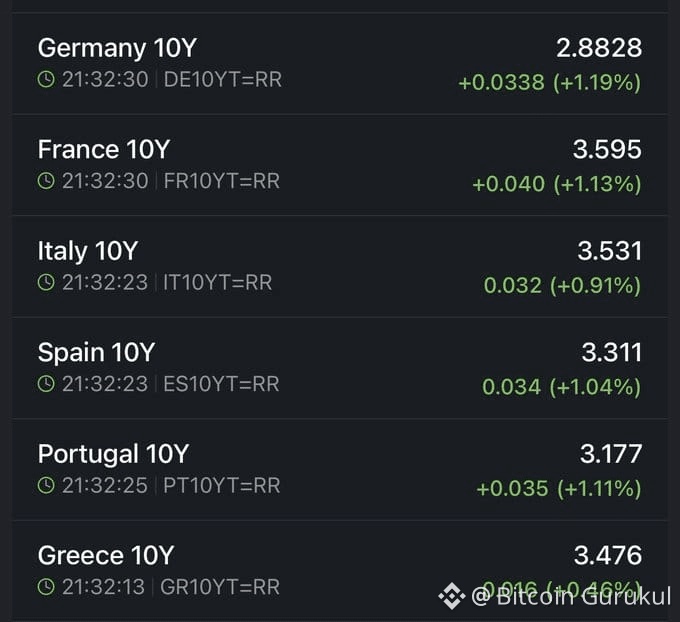Open the Germany 10Y bond row
The height and width of the screenshot is (622, 680).
(x=340, y=63)
